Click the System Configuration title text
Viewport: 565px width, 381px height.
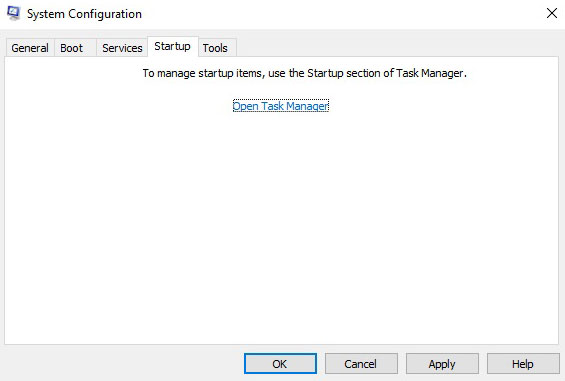[x=84, y=14]
